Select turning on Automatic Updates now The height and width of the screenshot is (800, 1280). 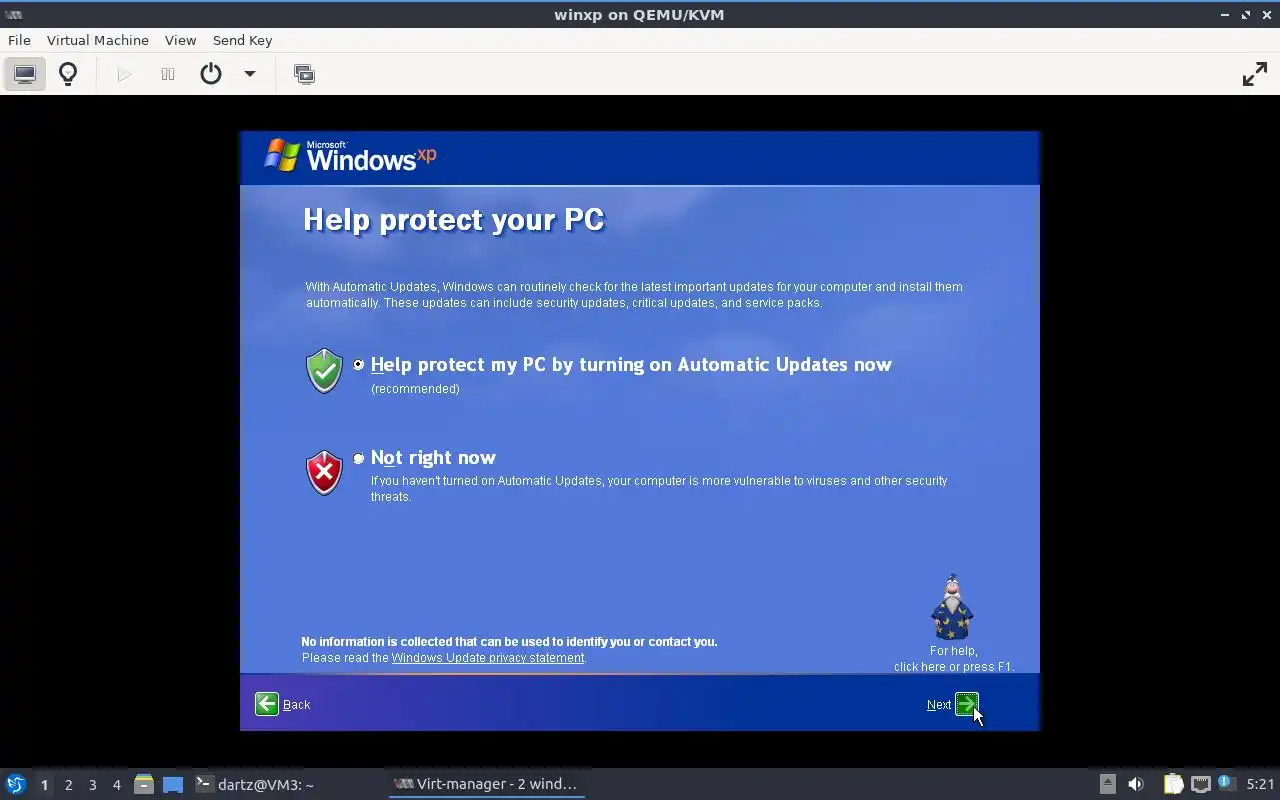[x=358, y=365]
